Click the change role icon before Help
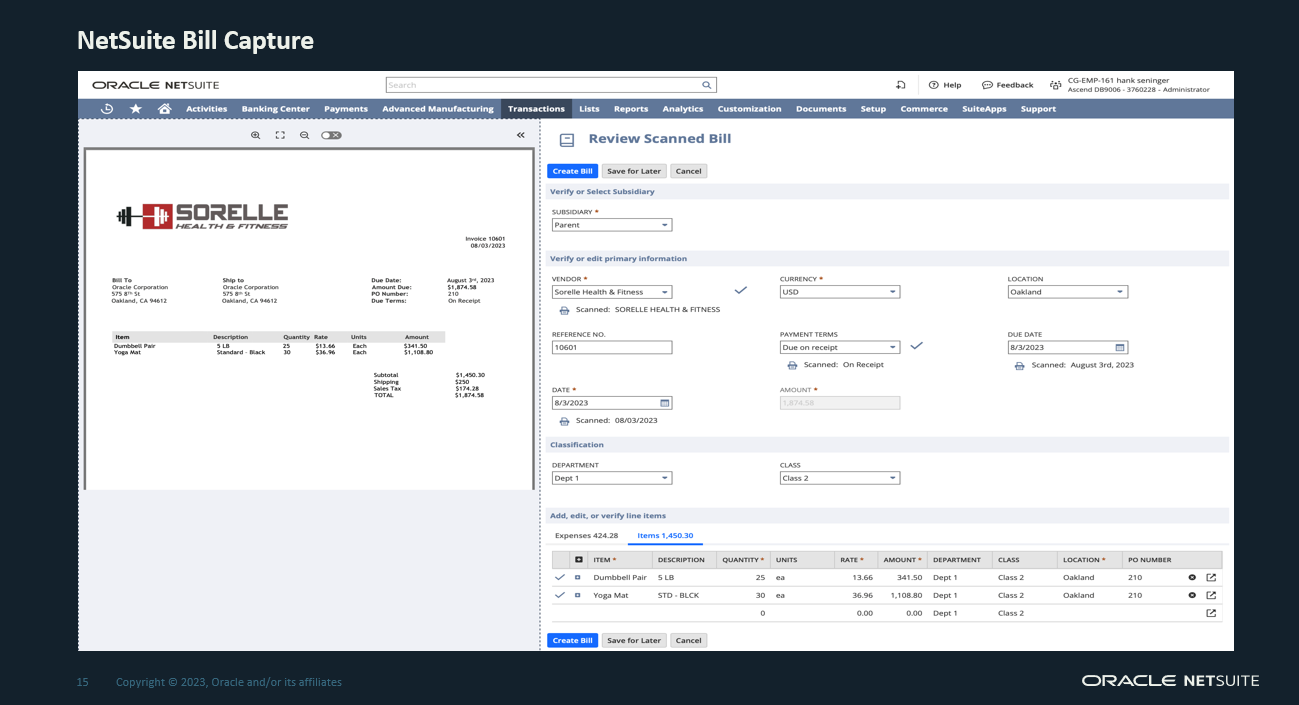 pyautogui.click(x=900, y=85)
